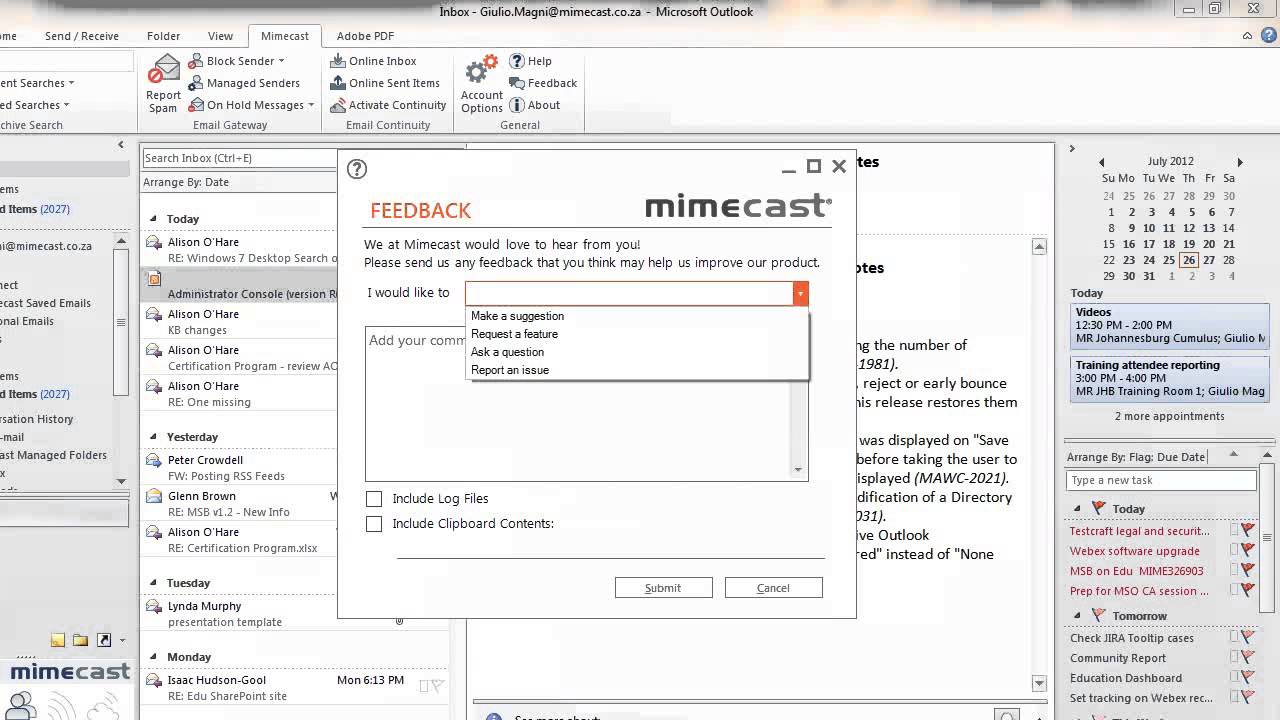1280x720 pixels.
Task: Collapse the Monday message group
Action: 154,657
